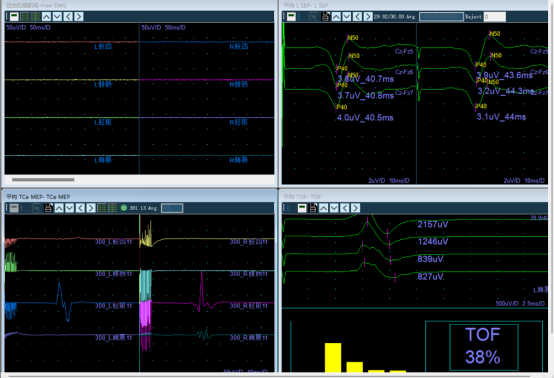Click the display mode icon in L SEP toolbar
554x378 pixels.
291,16
